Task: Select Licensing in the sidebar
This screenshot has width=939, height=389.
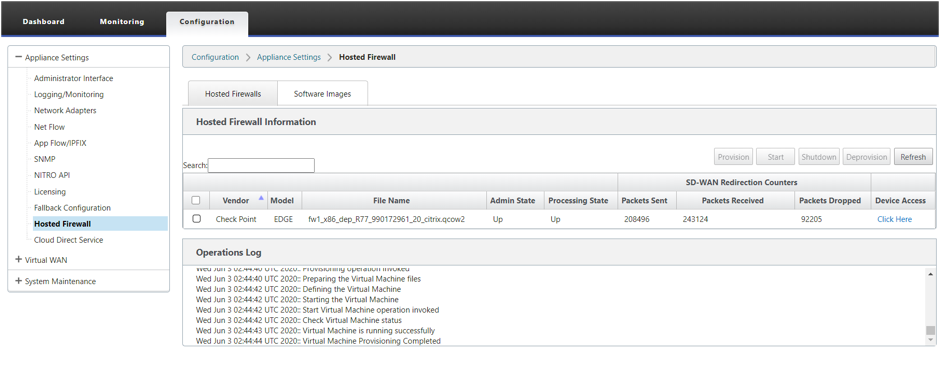Action: click(50, 192)
